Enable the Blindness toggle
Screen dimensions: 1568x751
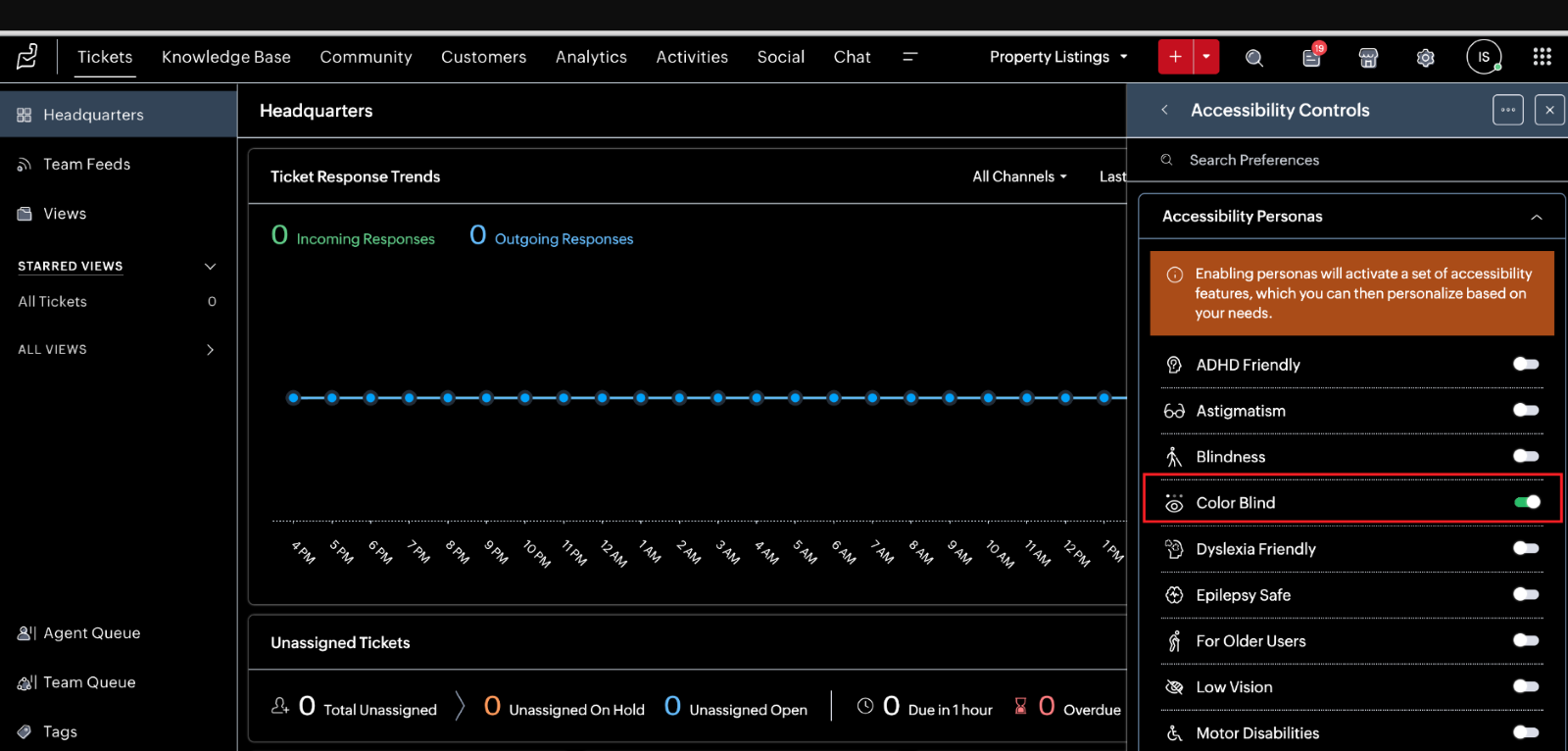(1526, 456)
